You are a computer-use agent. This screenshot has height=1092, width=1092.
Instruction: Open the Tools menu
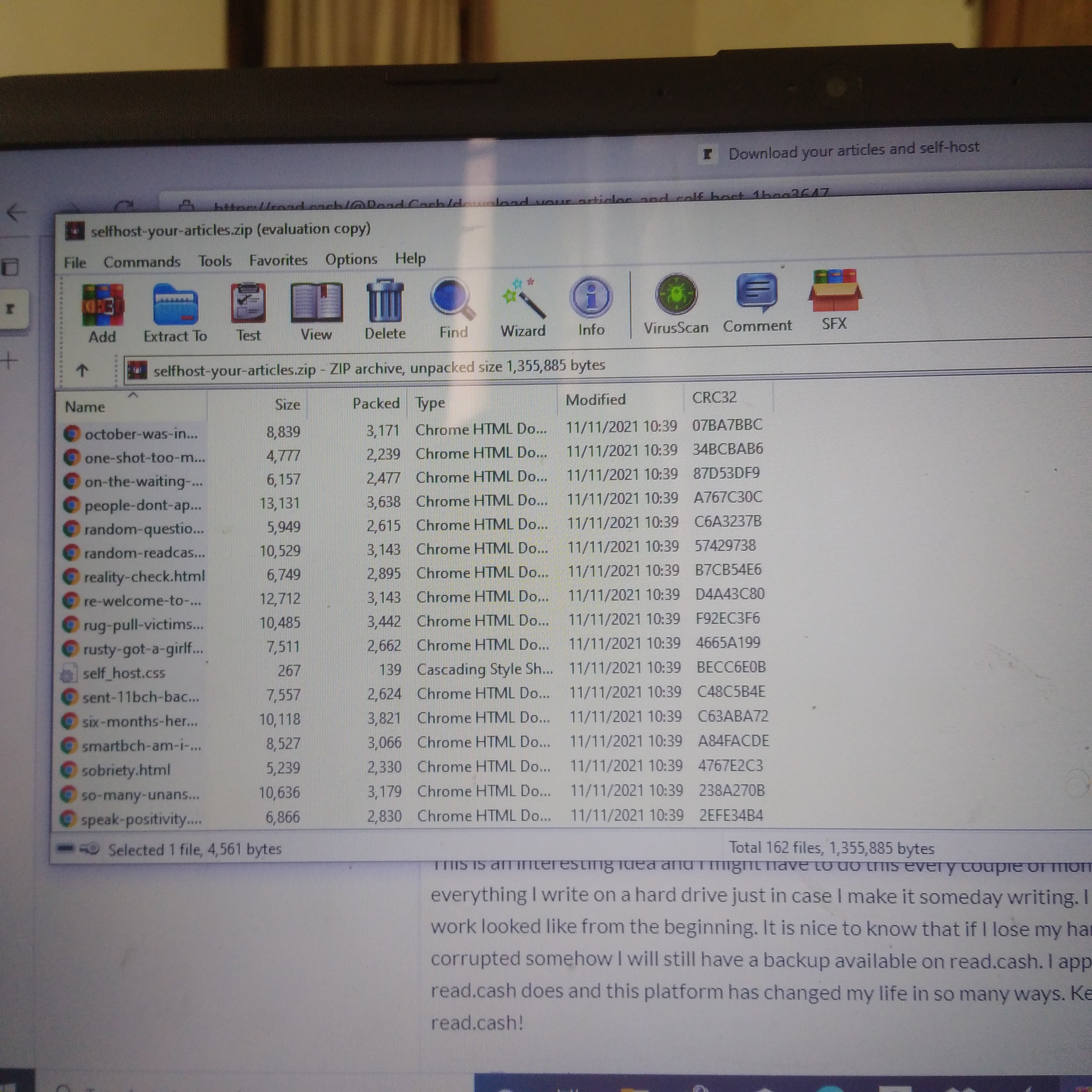[x=215, y=261]
